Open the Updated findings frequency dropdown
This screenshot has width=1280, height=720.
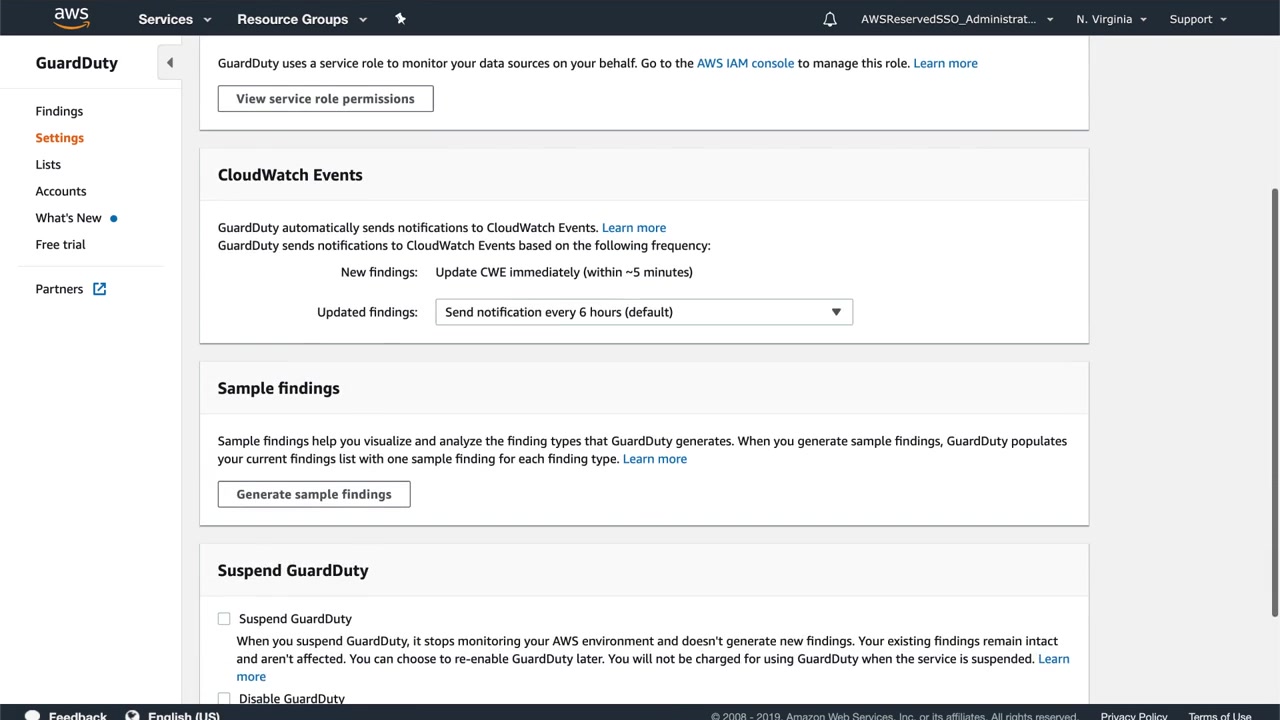coord(644,312)
